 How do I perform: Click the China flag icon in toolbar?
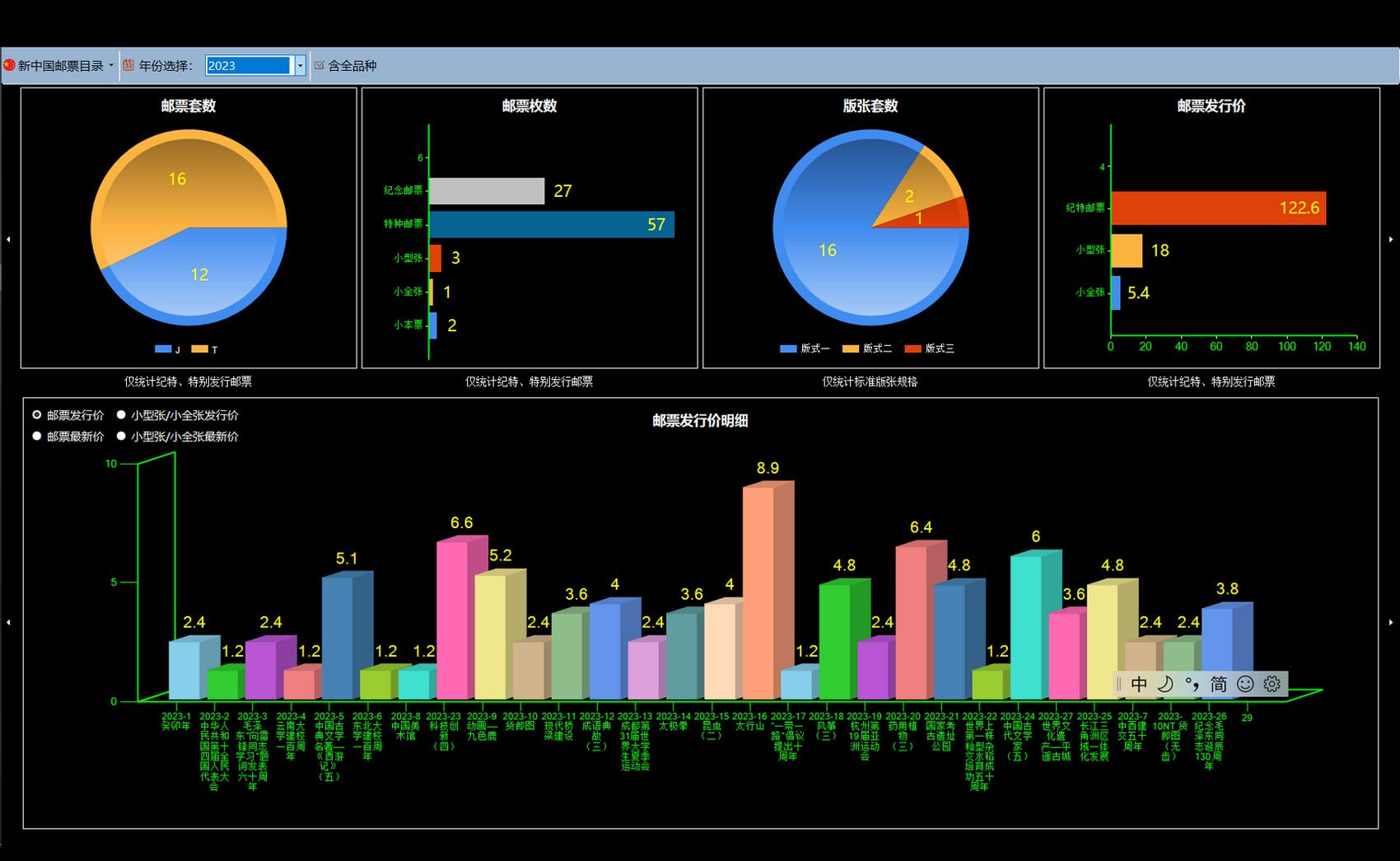(x=9, y=65)
